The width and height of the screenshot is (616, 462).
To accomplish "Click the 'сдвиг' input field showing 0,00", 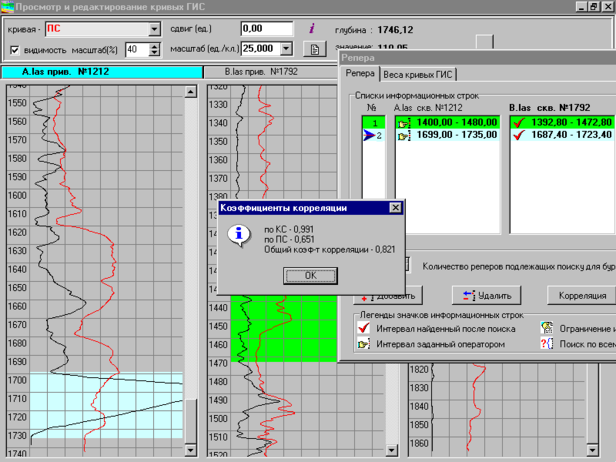I will click(266, 29).
